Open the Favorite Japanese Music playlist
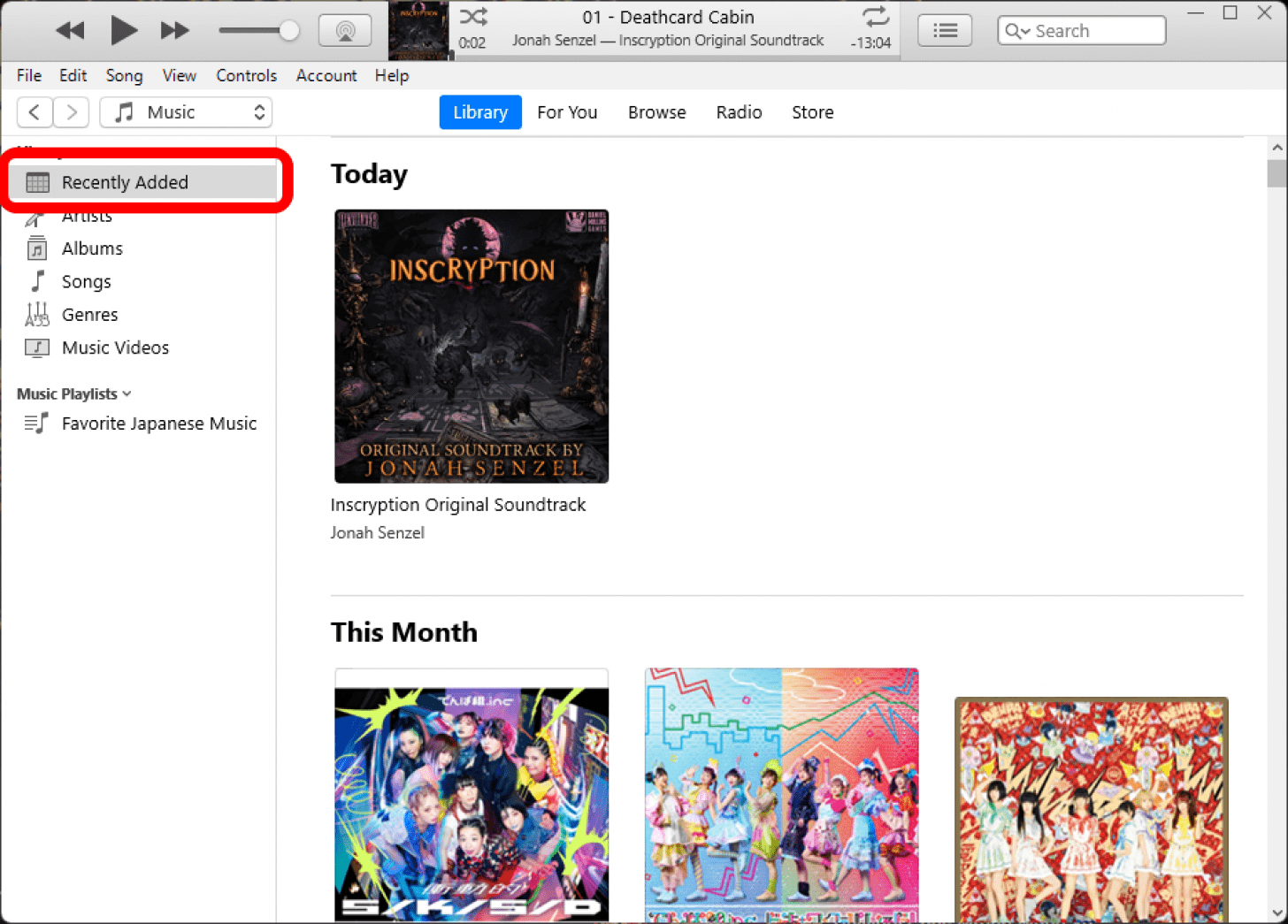 [158, 424]
